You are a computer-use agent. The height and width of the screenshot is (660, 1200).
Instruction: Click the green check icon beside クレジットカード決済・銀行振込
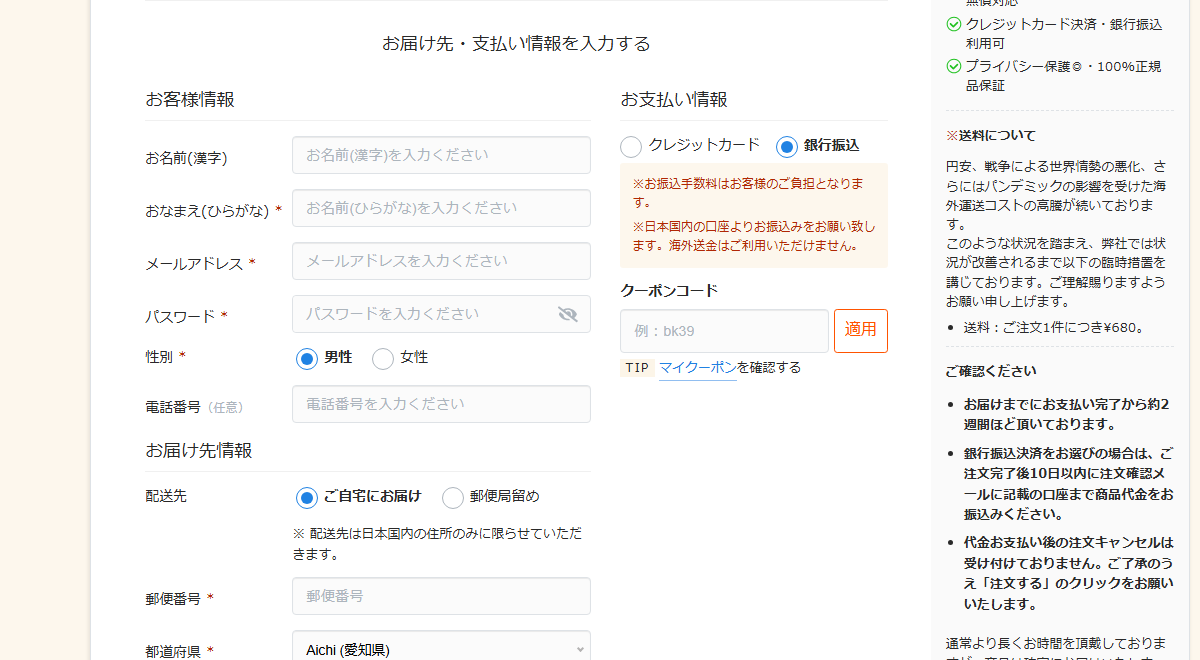(x=954, y=24)
